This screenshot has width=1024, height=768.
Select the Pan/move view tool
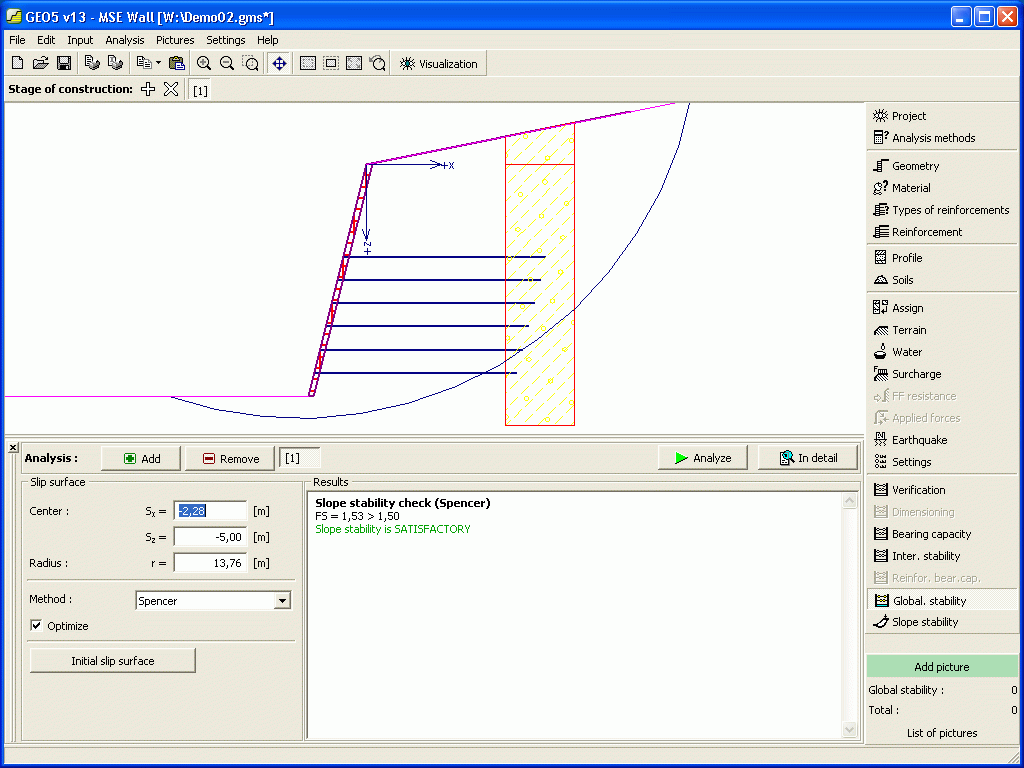pos(279,63)
